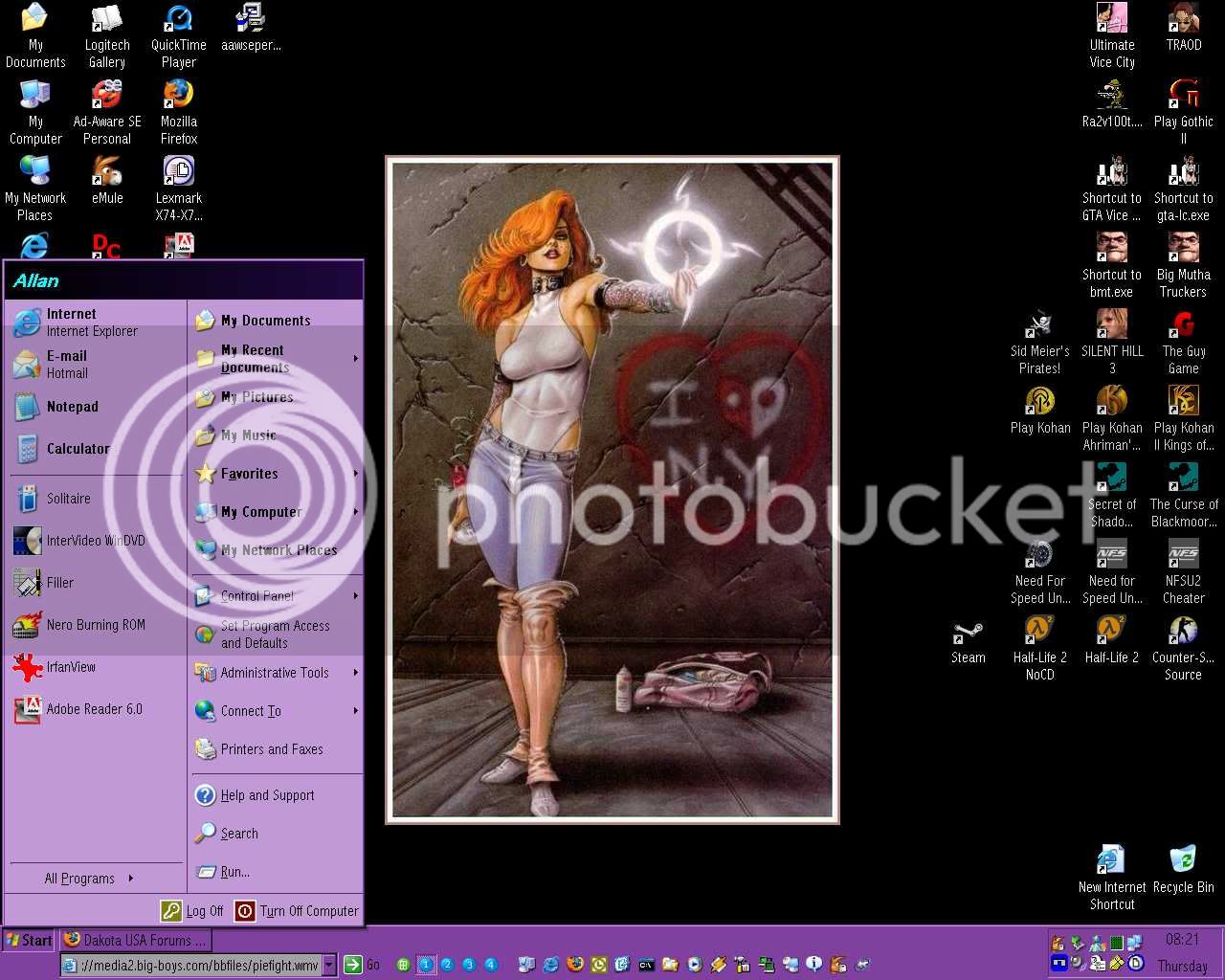Select the Sid Meier's Pirates! shortcut
This screenshot has width=1225, height=980.
pos(1040,343)
